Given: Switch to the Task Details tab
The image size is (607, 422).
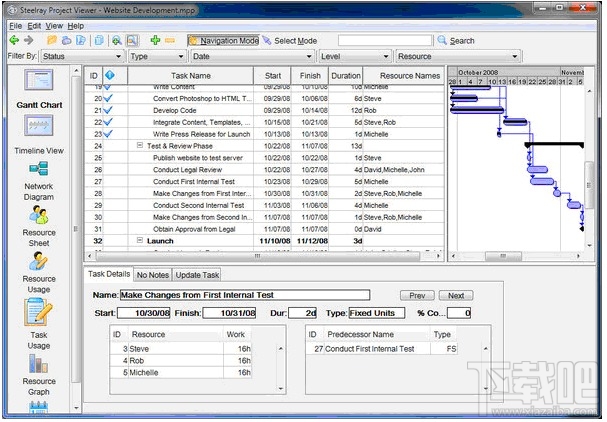Looking at the screenshot, I should pos(109,274).
